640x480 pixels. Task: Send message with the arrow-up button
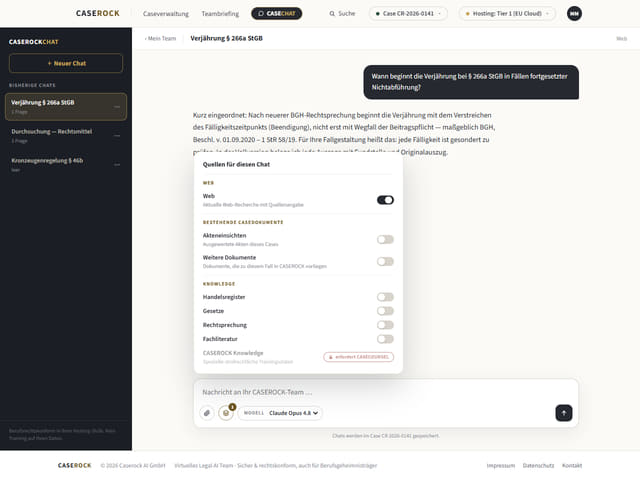coord(564,413)
